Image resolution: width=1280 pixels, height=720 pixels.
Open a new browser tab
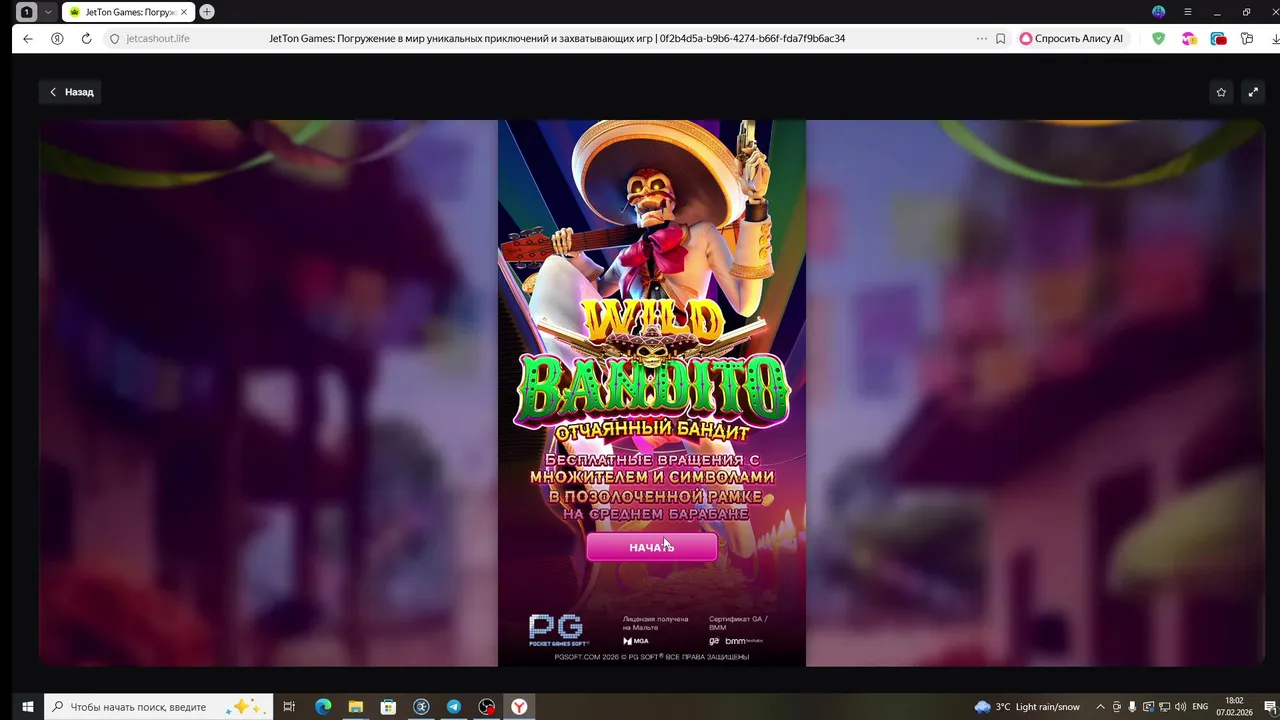coord(207,12)
